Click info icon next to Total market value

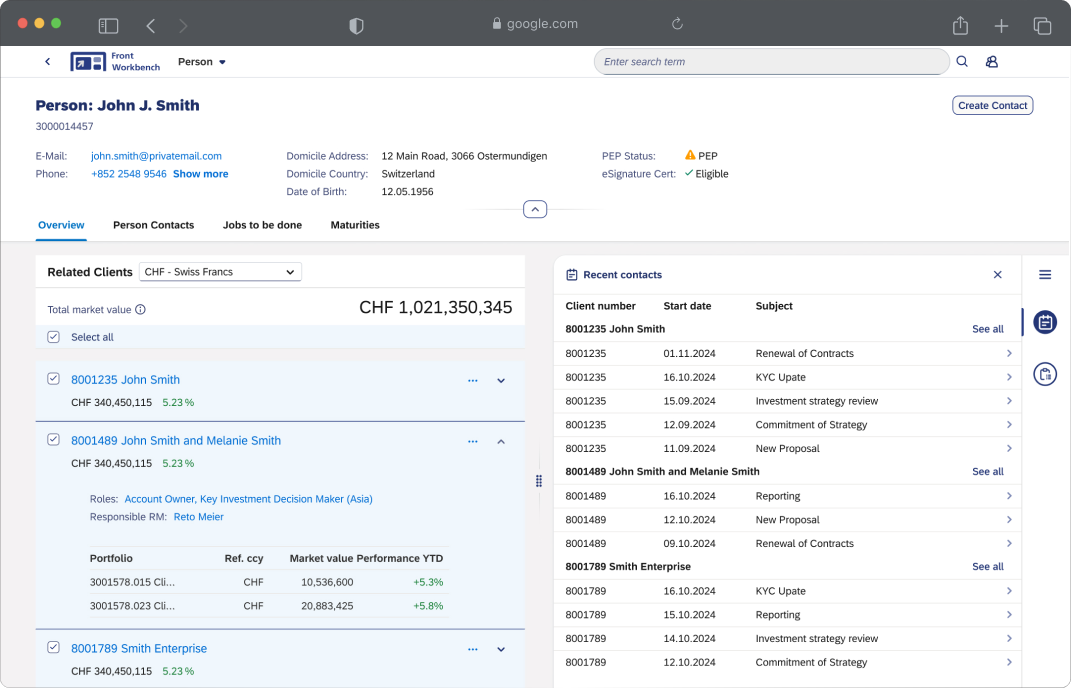point(140,310)
